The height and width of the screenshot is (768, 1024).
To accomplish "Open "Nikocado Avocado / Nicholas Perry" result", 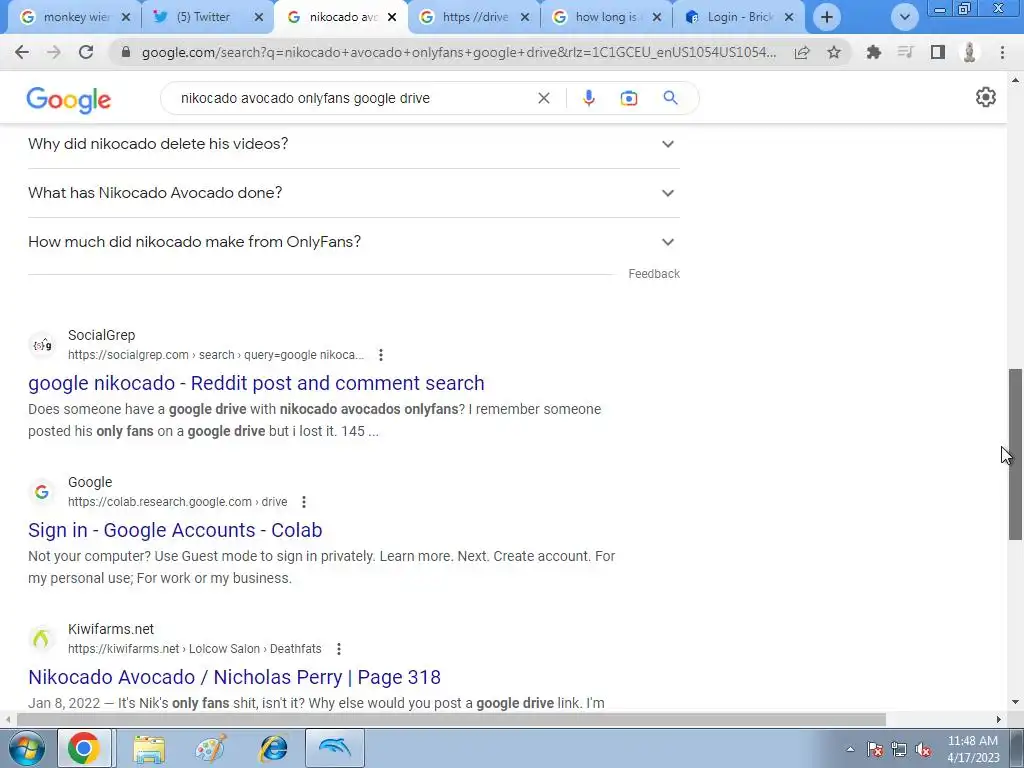I will click(x=234, y=677).
